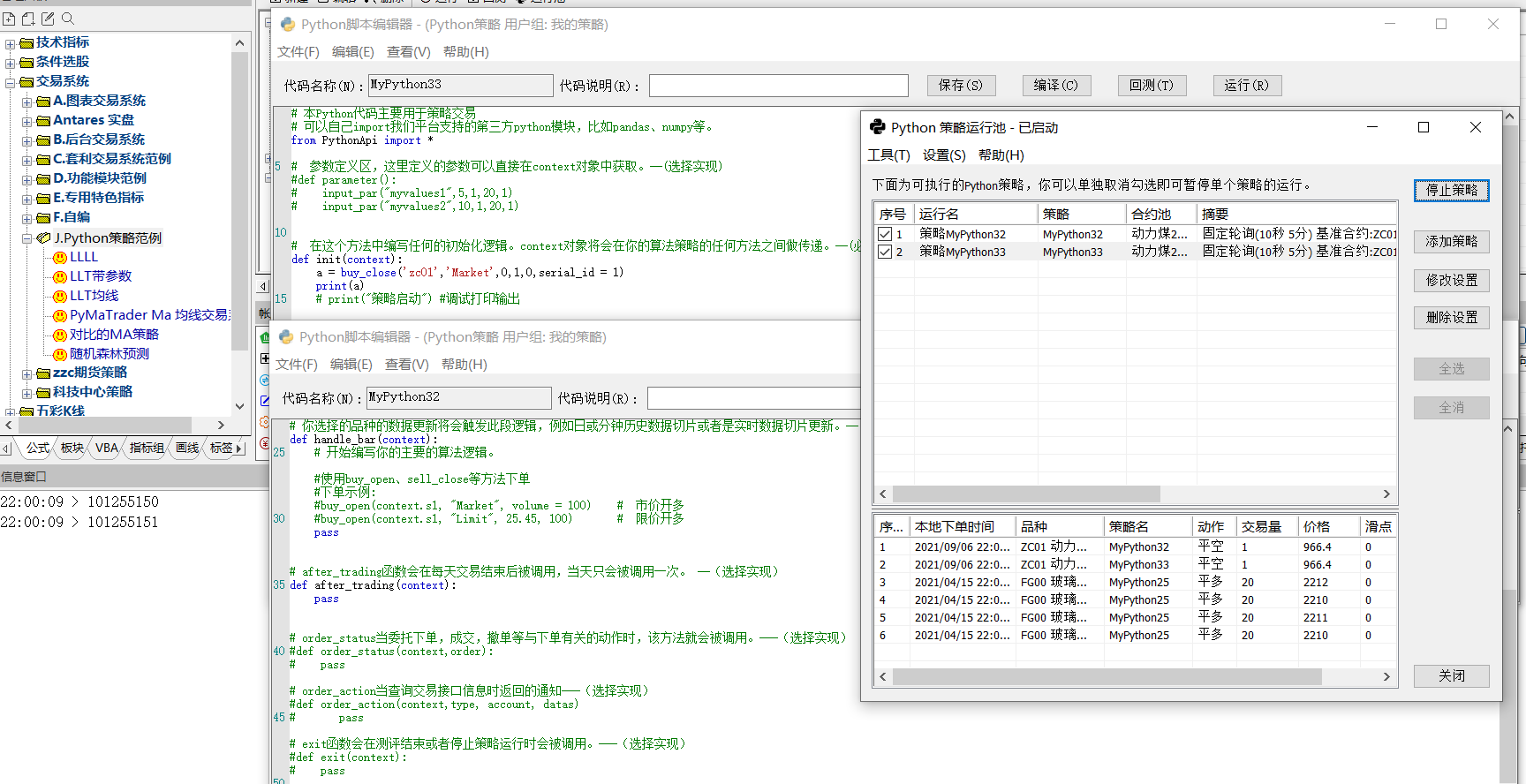Click 停止策略 button
This screenshot has width=1526, height=784.
pyautogui.click(x=1452, y=190)
